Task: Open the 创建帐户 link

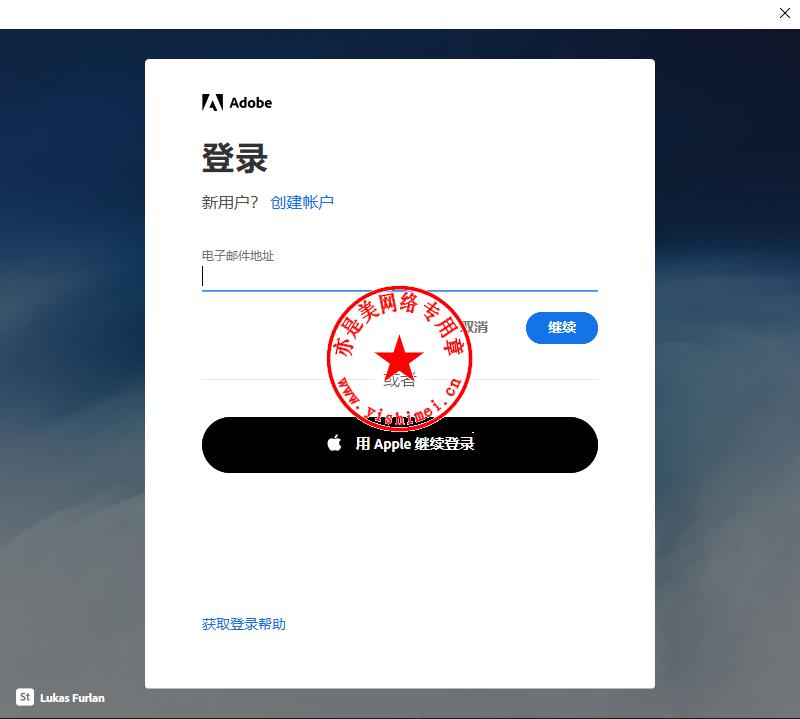Action: 302,203
